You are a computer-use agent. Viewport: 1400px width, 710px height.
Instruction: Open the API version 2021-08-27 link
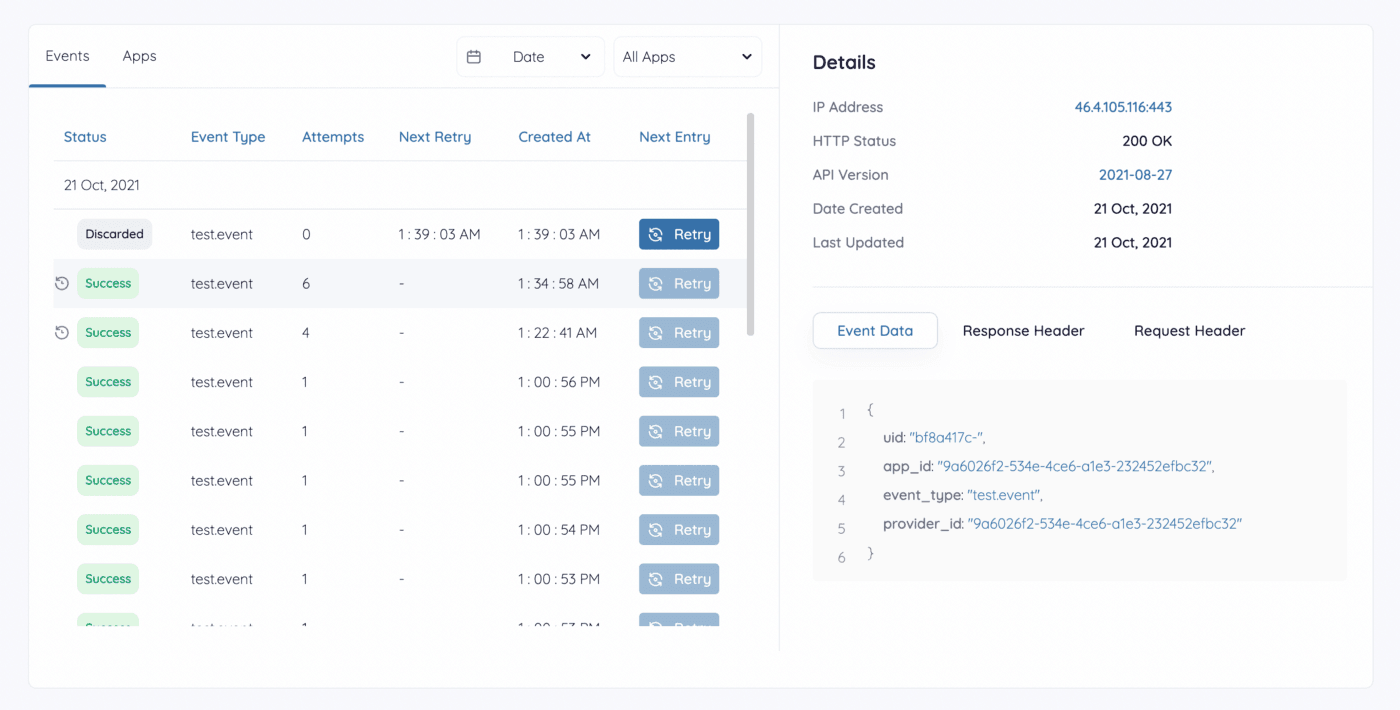1135,175
